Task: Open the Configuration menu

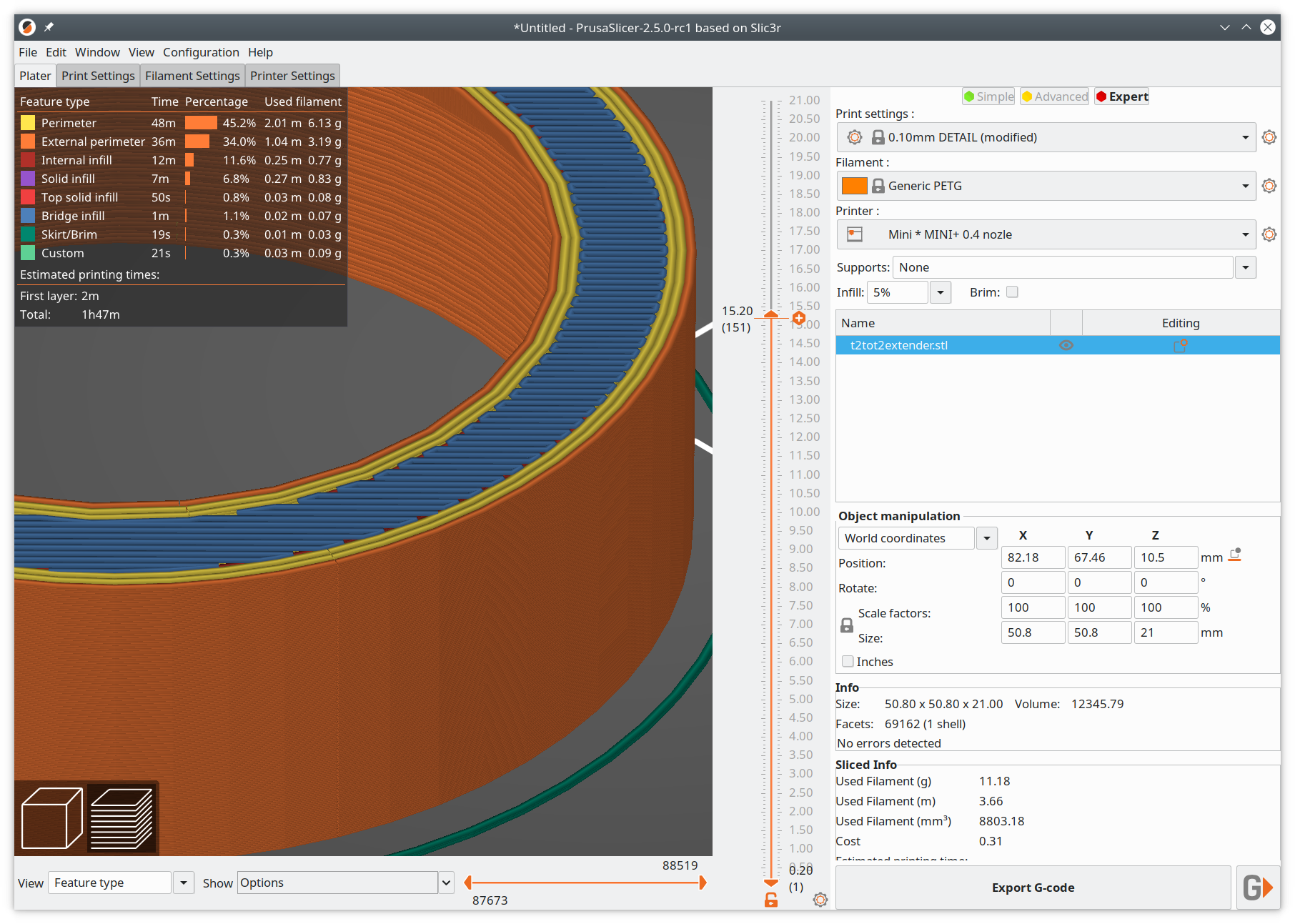Action: click(201, 52)
